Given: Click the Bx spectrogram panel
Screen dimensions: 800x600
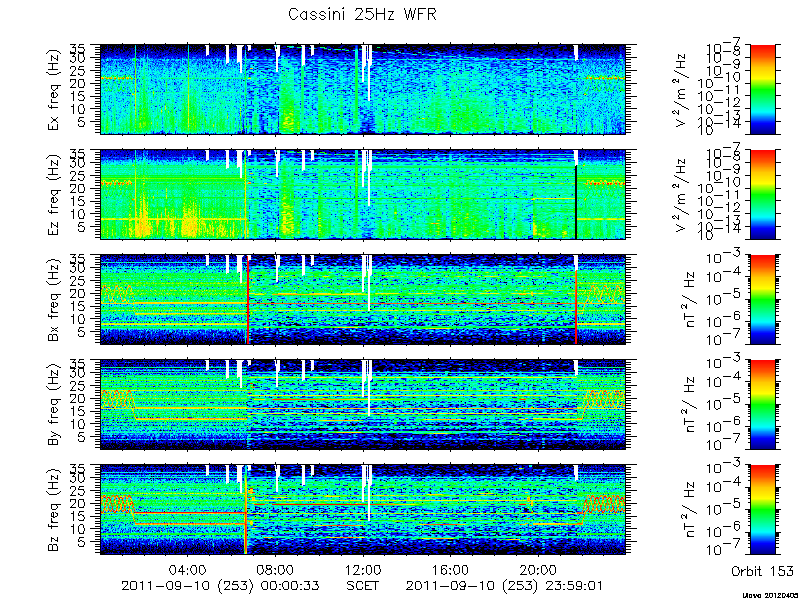Looking at the screenshot, I should (x=362, y=299).
